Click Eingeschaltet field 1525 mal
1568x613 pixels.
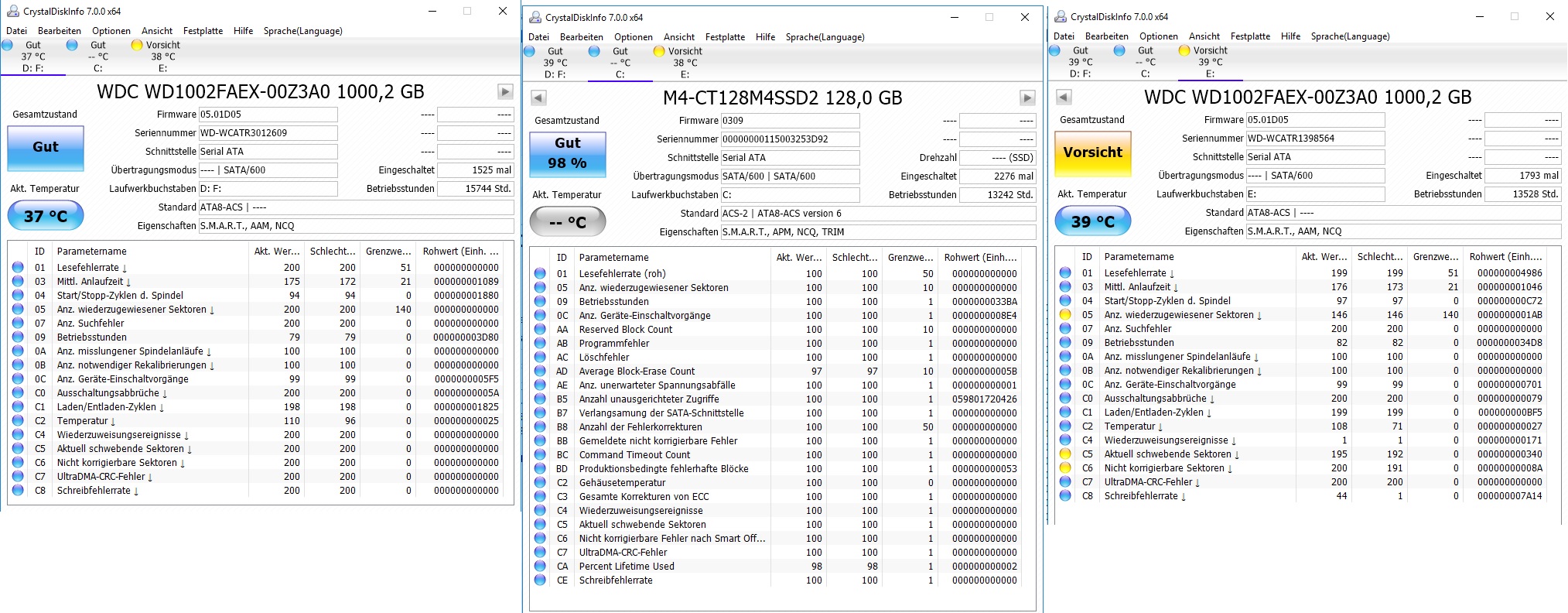pyautogui.click(x=476, y=170)
